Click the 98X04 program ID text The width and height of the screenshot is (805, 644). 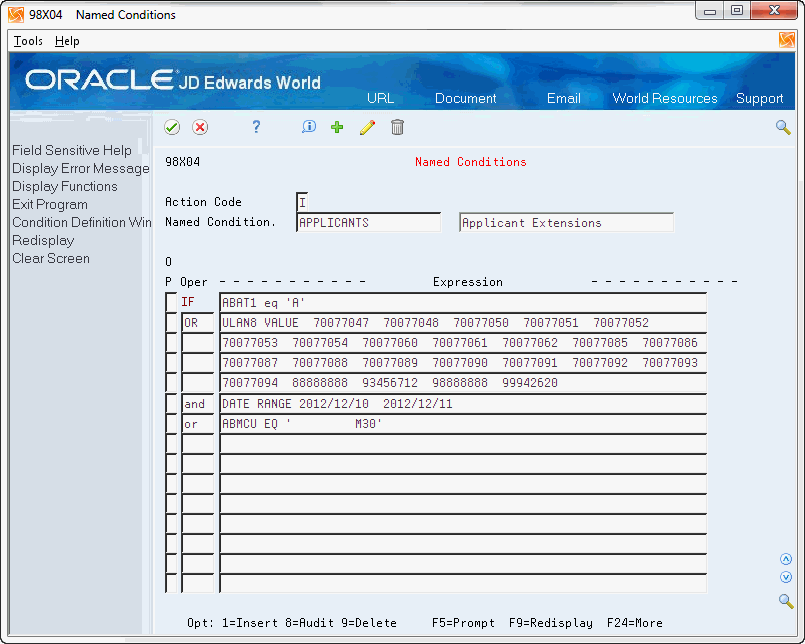click(x=182, y=162)
